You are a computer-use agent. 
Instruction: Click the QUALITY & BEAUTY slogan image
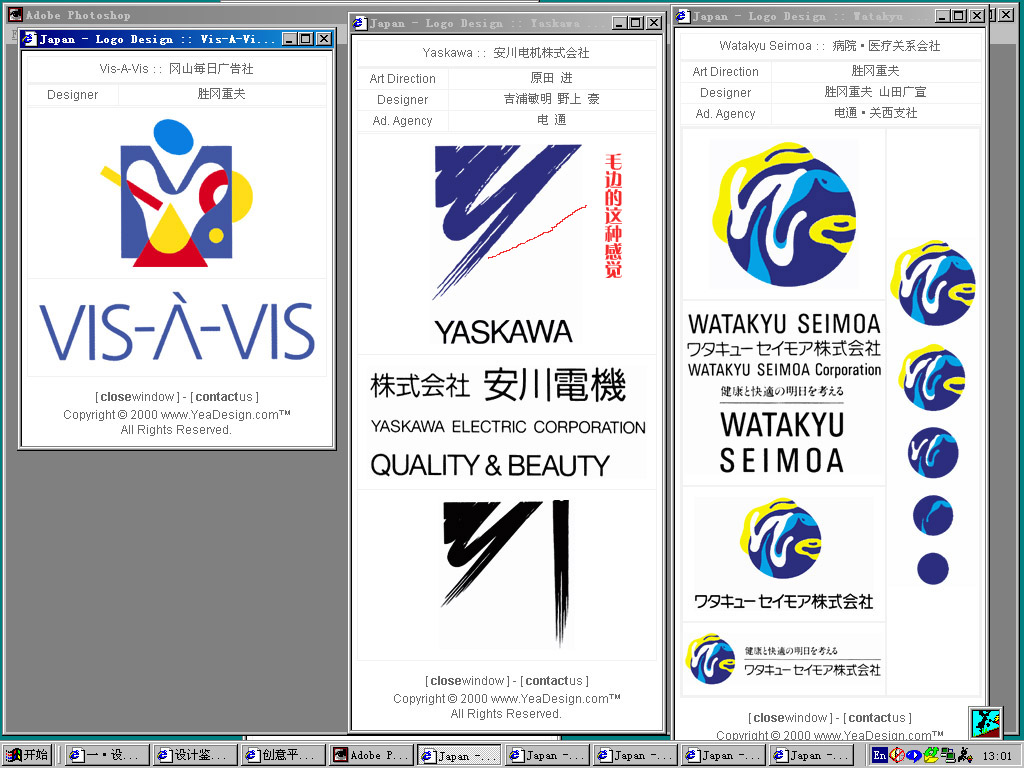[x=490, y=465]
